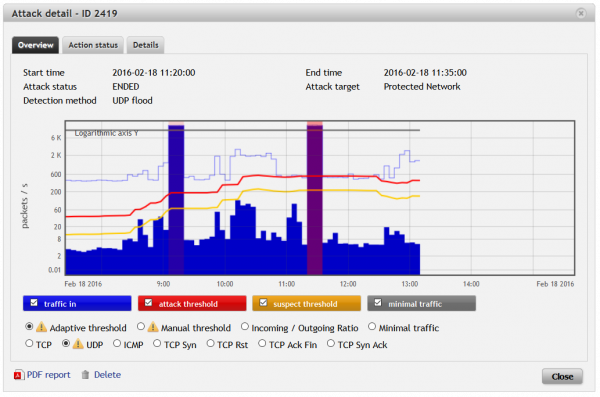The width and height of the screenshot is (600, 397).
Task: Click the purple attack marker near 11:30
Action: click(x=315, y=198)
